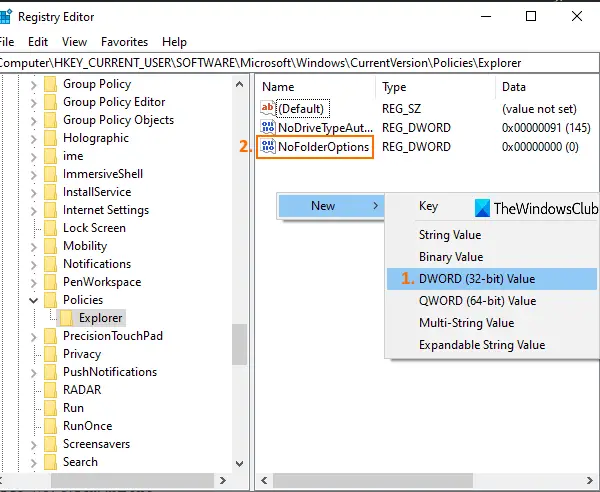Screen dimensions: 600x492
Task: Click the Registry Editor app icon in title bar
Action: [x=6, y=17]
